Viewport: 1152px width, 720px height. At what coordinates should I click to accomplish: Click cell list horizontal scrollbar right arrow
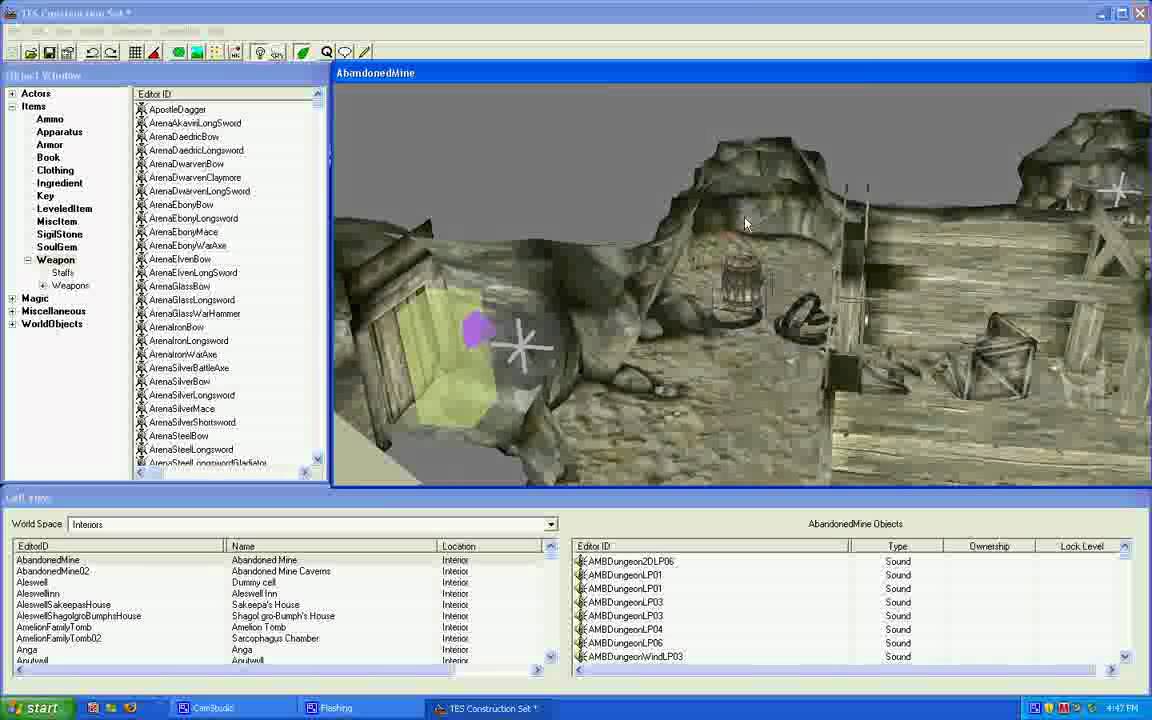click(x=537, y=669)
